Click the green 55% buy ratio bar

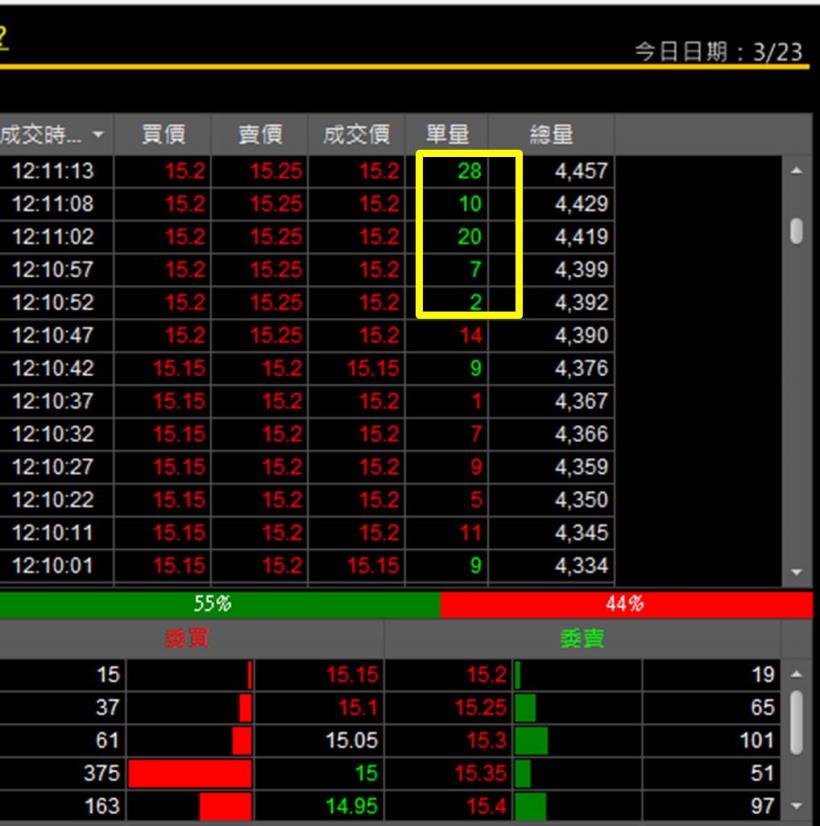coord(220,604)
